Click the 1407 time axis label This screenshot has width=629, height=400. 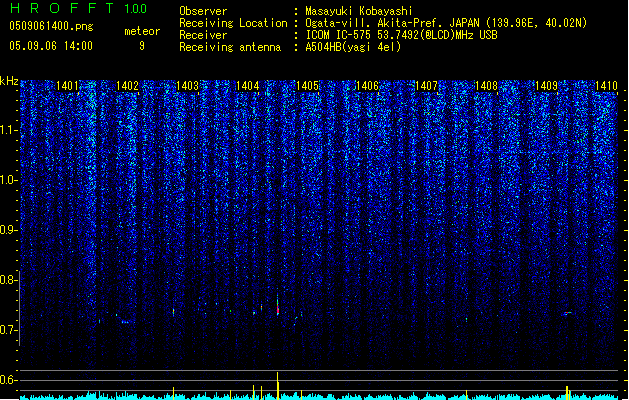point(426,86)
